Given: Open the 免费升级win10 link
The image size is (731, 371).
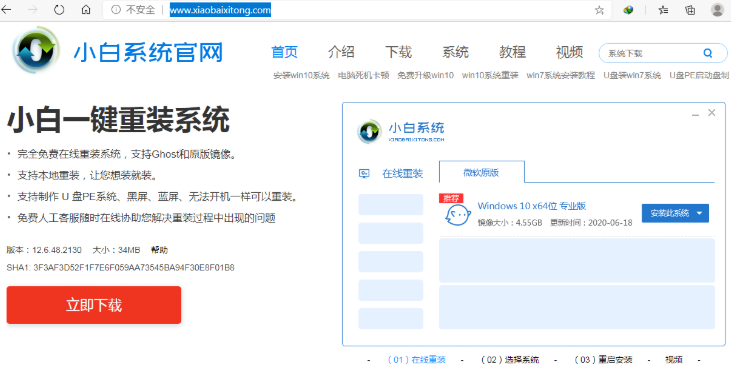Looking at the screenshot, I should [425, 76].
